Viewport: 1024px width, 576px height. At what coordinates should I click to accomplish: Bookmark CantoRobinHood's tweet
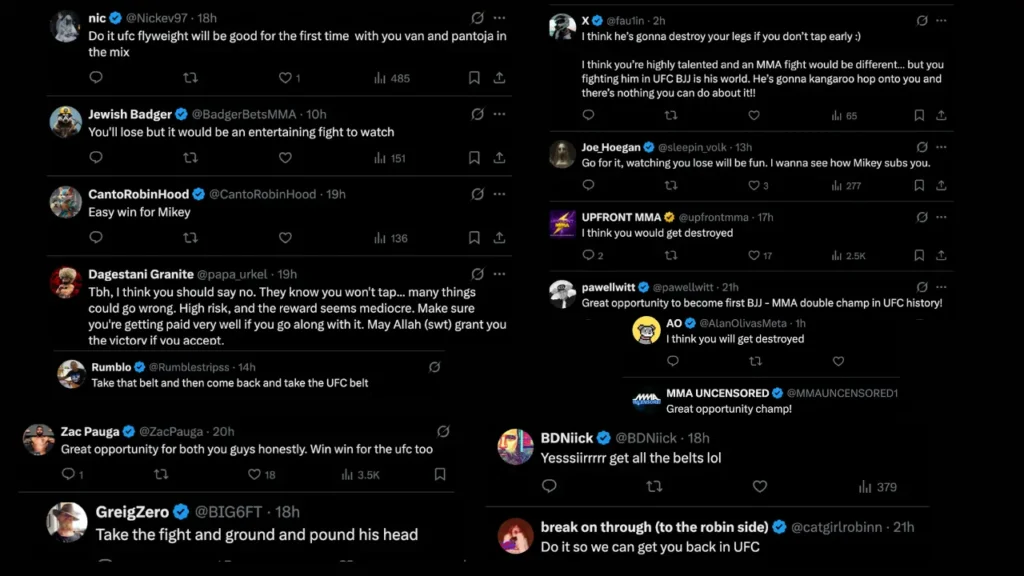pos(474,238)
